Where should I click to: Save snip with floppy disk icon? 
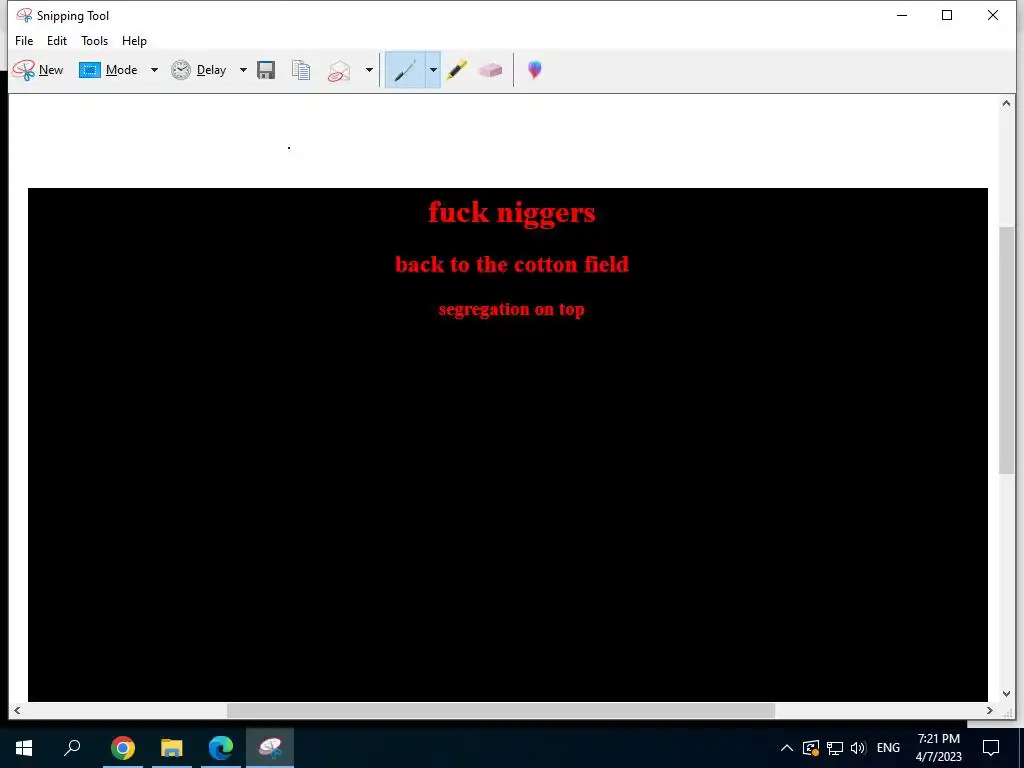pos(266,70)
